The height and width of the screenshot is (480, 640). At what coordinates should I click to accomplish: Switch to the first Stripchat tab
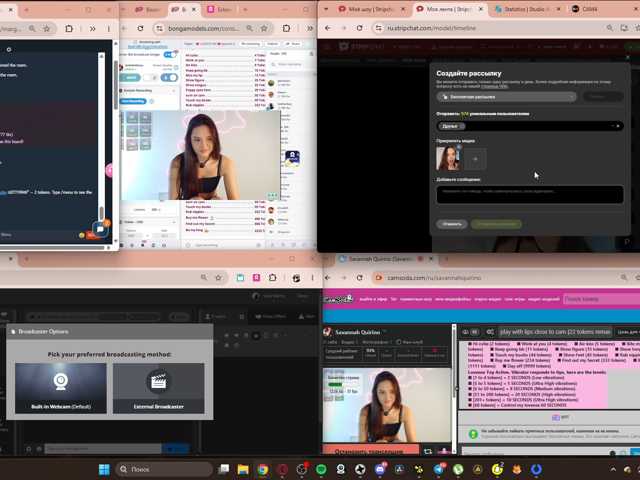tap(369, 9)
